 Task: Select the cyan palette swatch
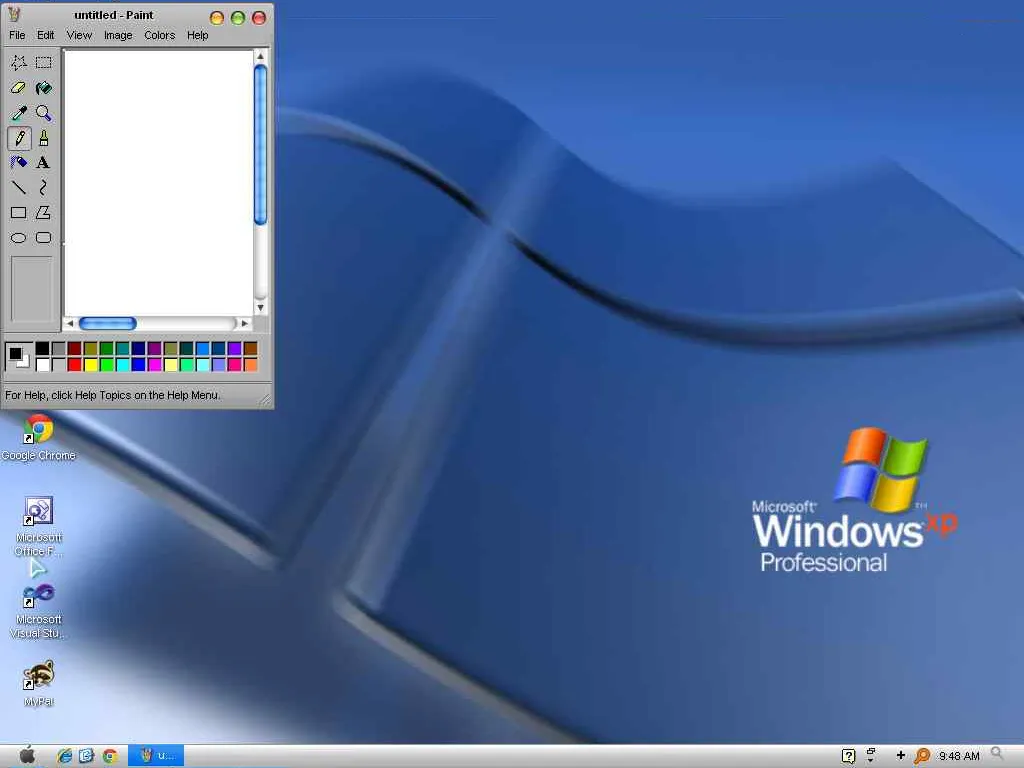coord(123,364)
